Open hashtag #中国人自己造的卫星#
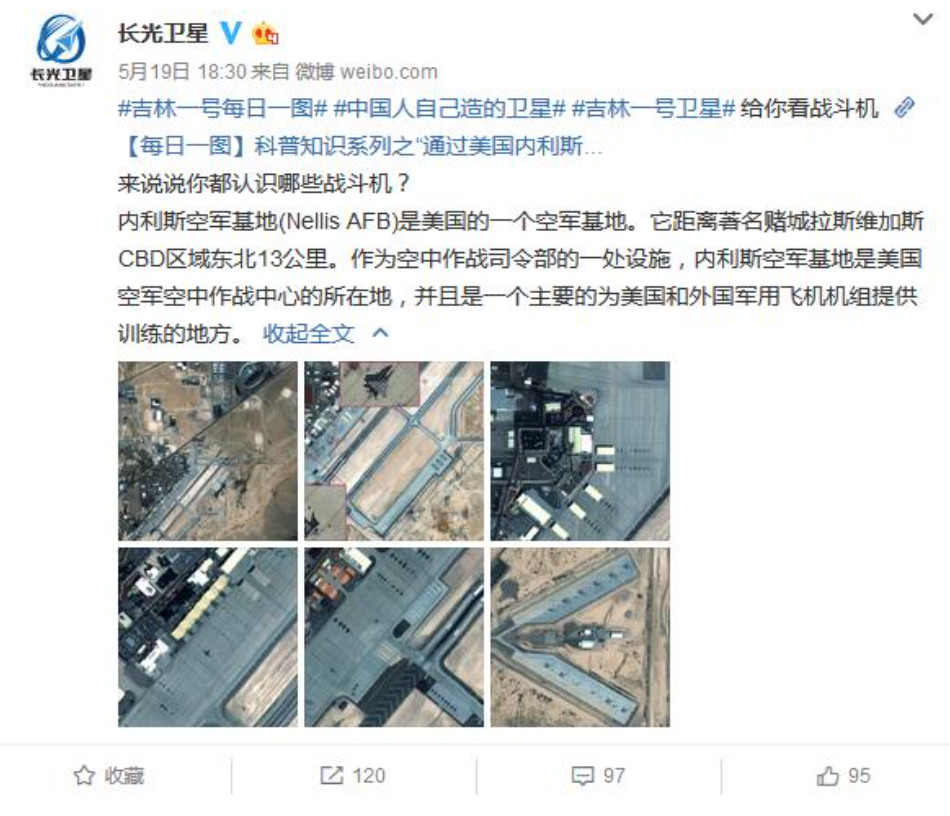Image resolution: width=950 pixels, height=816 pixels. tap(450, 108)
